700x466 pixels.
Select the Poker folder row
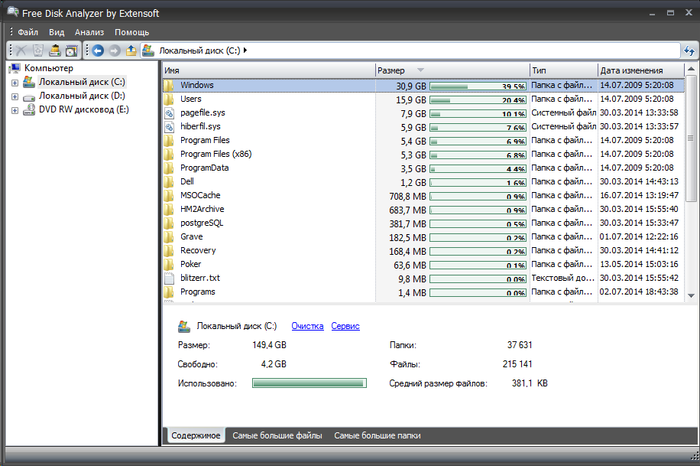[423, 264]
